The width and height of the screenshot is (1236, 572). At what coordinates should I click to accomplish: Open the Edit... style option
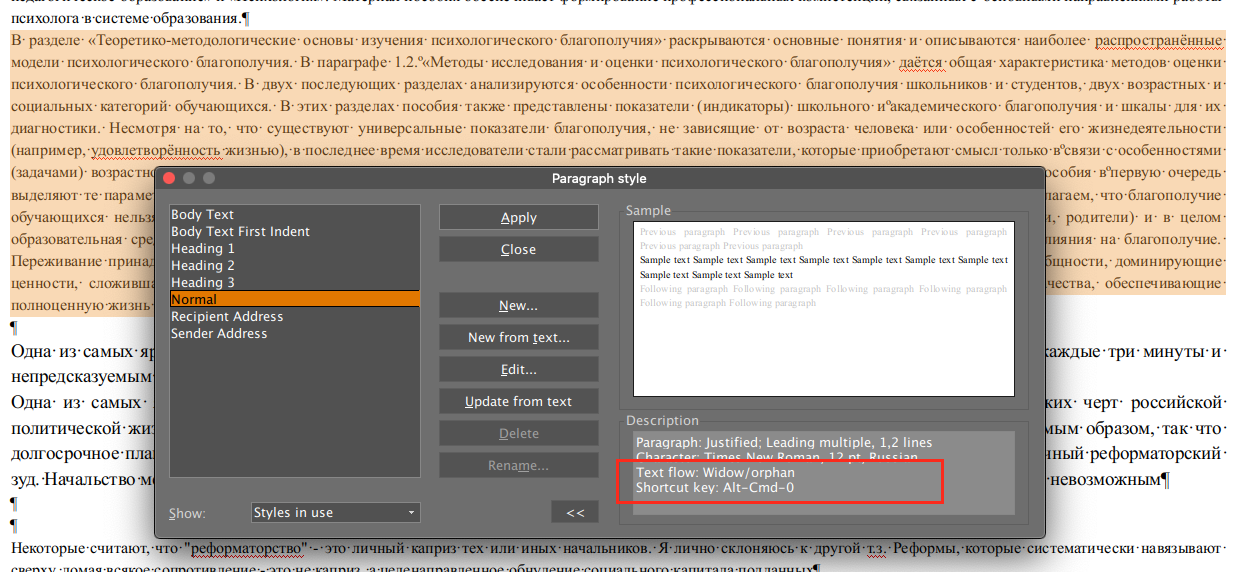click(518, 369)
